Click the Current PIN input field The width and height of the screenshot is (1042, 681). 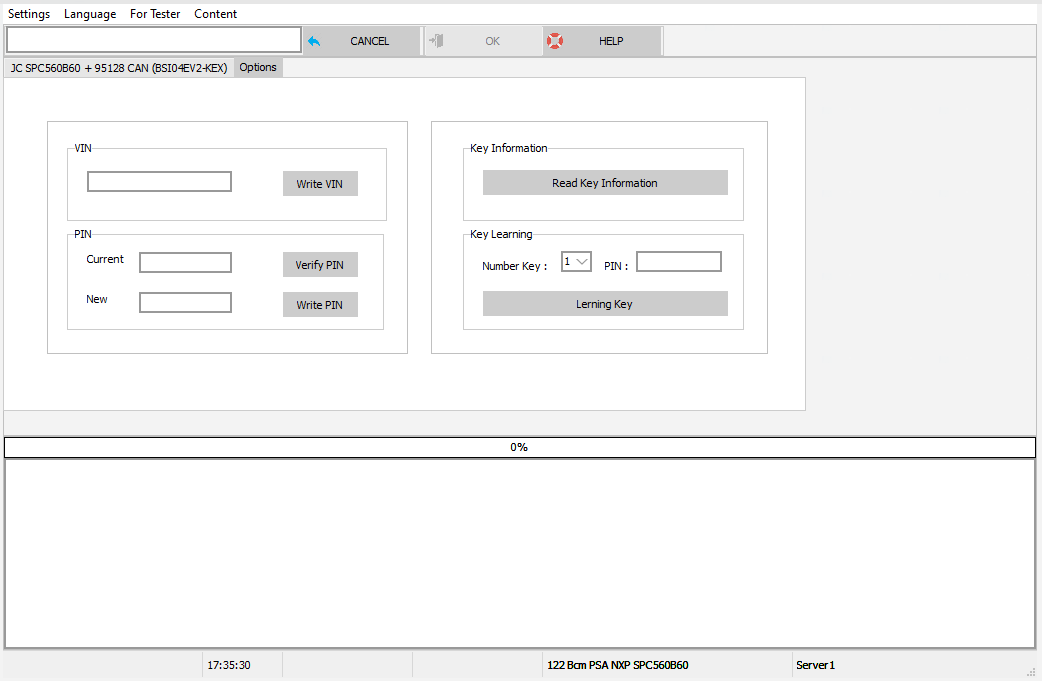[185, 262]
